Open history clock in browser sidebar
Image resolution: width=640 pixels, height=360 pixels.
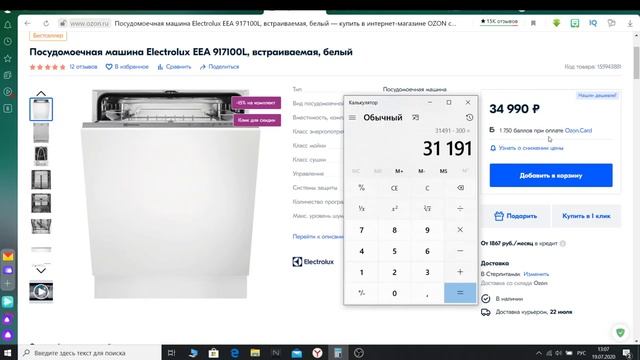(8, 42)
